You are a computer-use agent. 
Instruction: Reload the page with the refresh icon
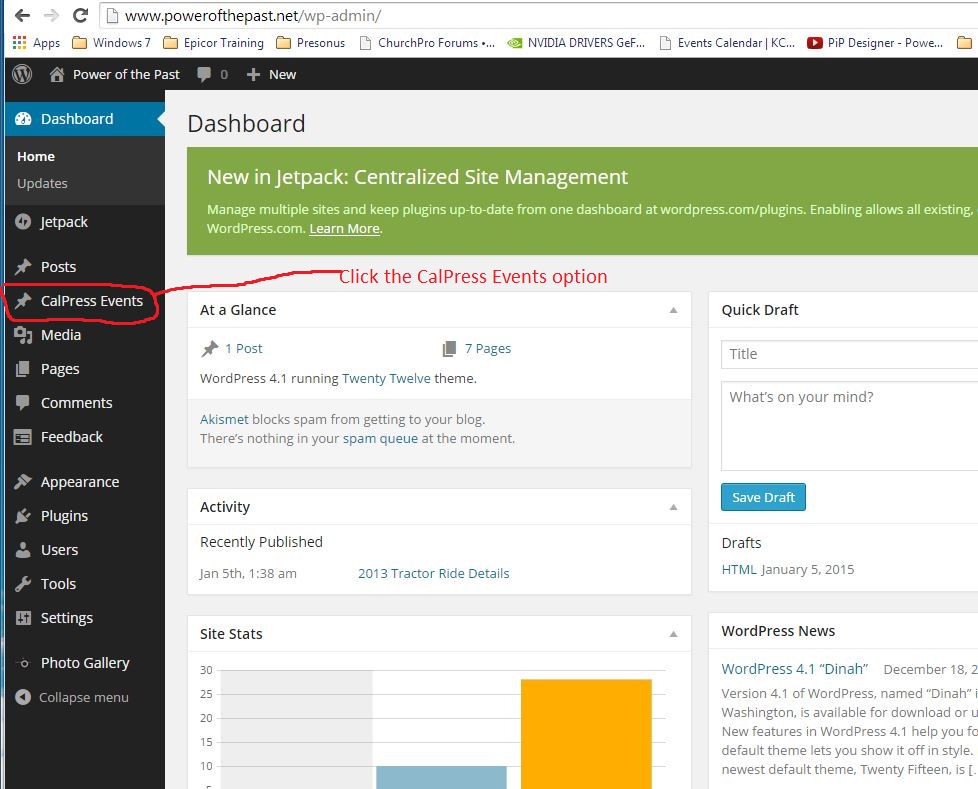pyautogui.click(x=80, y=15)
